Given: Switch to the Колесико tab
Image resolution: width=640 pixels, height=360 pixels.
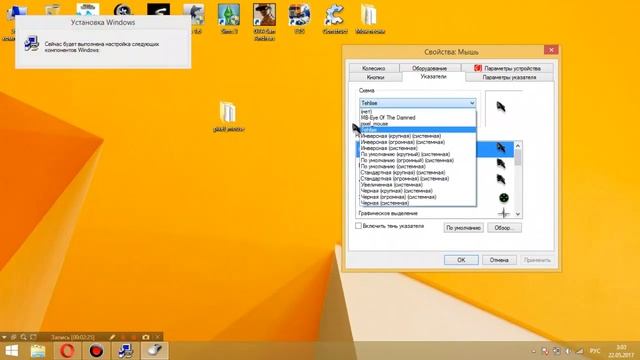Looking at the screenshot, I should pyautogui.click(x=373, y=68).
